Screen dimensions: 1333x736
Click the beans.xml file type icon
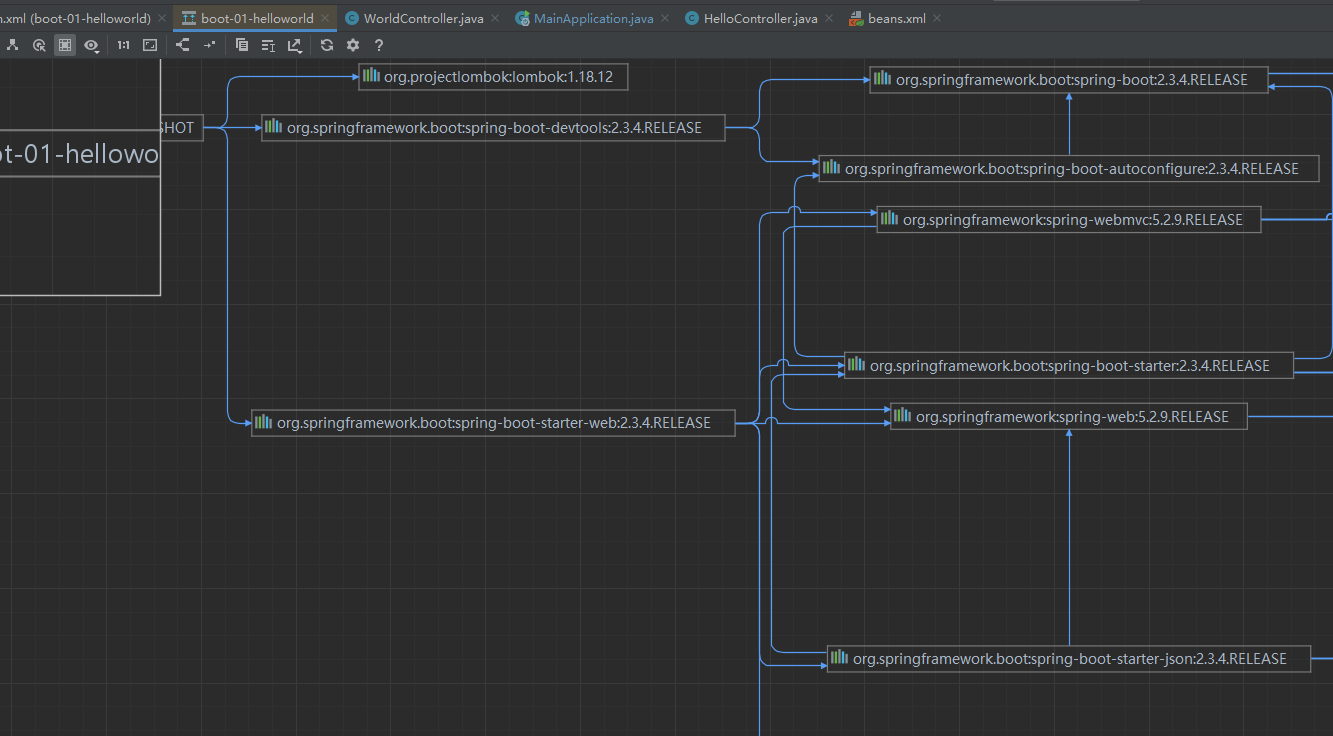(856, 19)
